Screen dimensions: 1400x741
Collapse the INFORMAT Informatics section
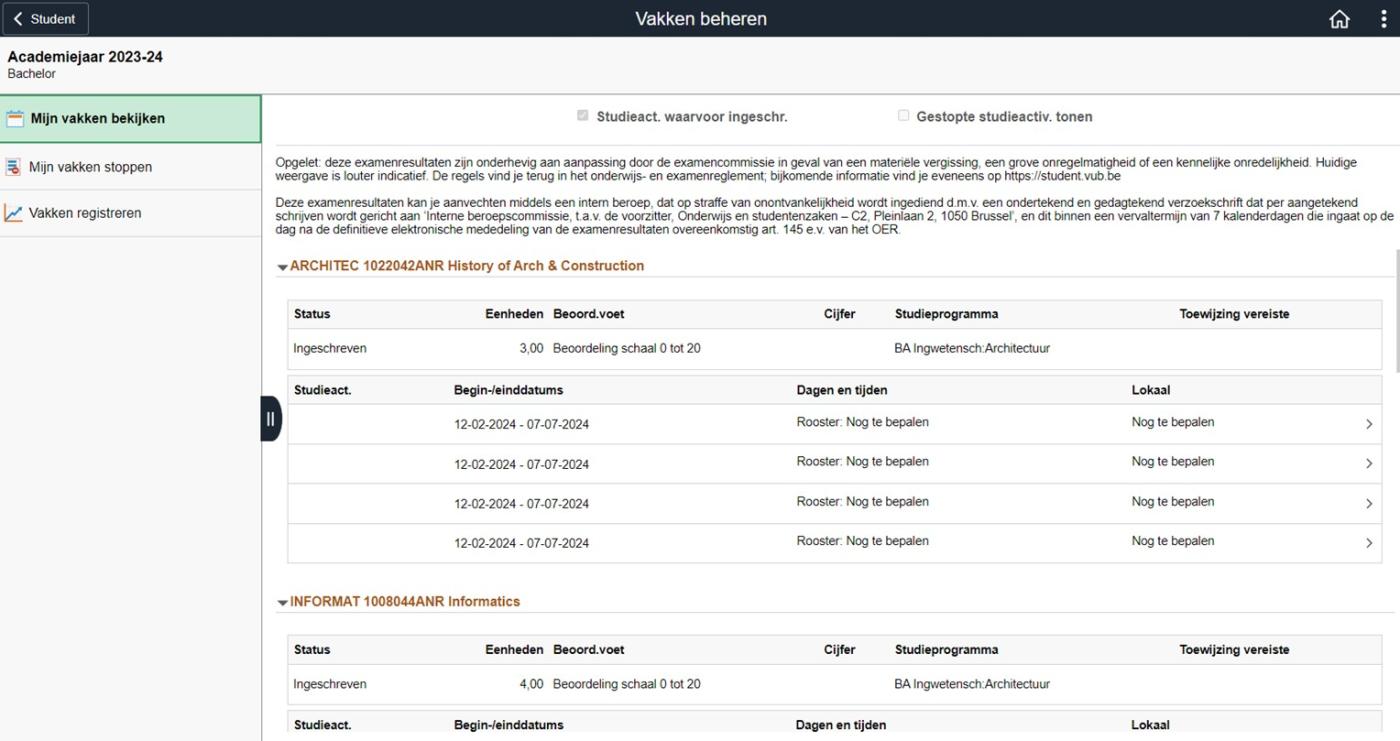click(283, 603)
